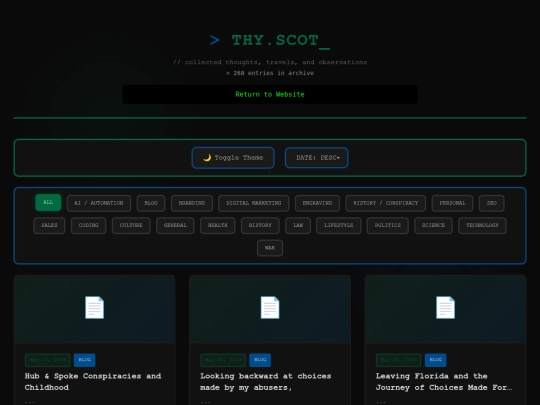The height and width of the screenshot is (405, 540).
Task: Filter by HISTORY / CONSPIRACY category
Action: (386, 203)
